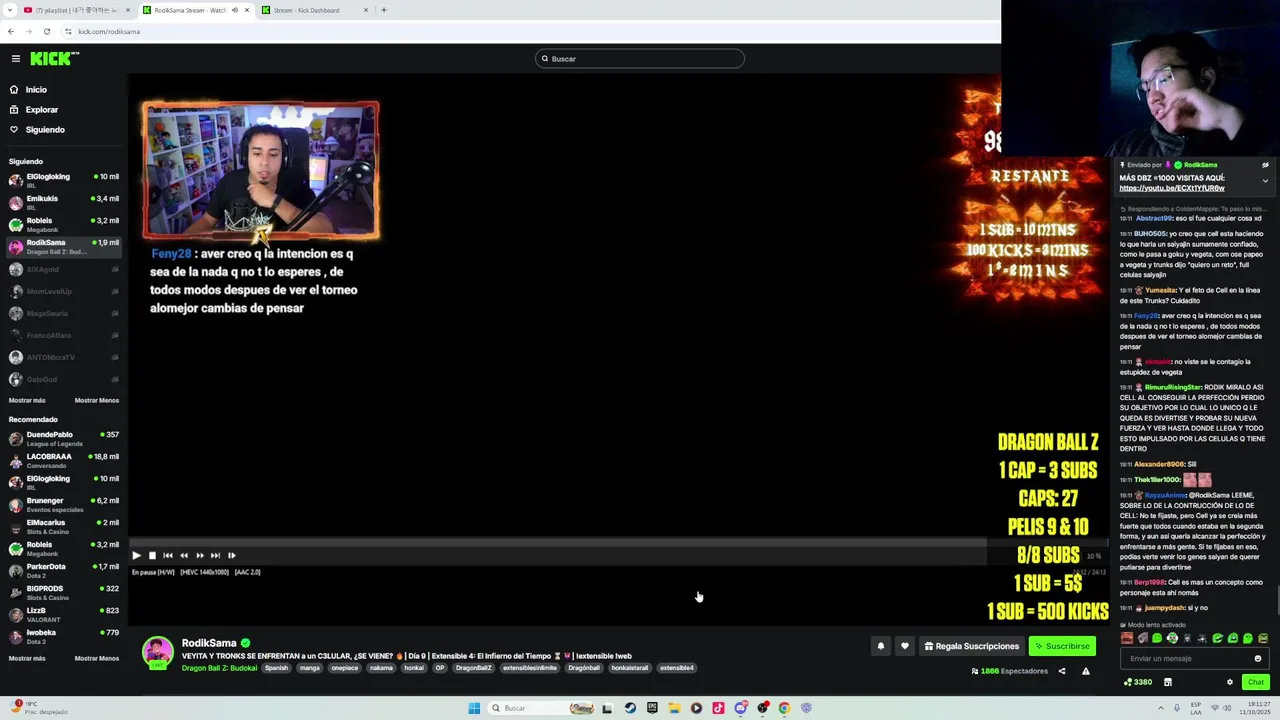
Task: Open Windows Start menu
Action: point(474,708)
